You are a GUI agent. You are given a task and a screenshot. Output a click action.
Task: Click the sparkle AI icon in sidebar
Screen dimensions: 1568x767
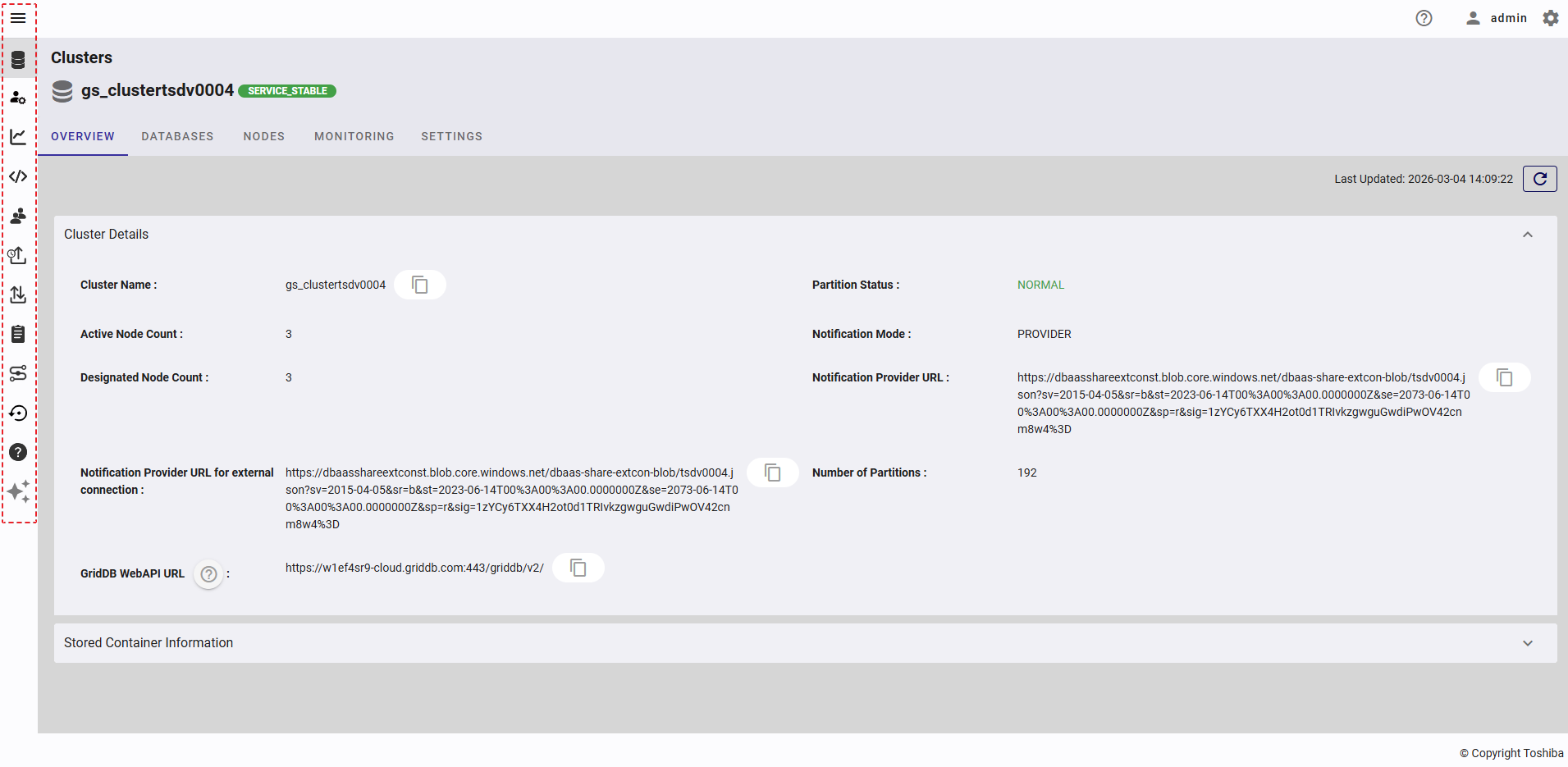click(18, 491)
